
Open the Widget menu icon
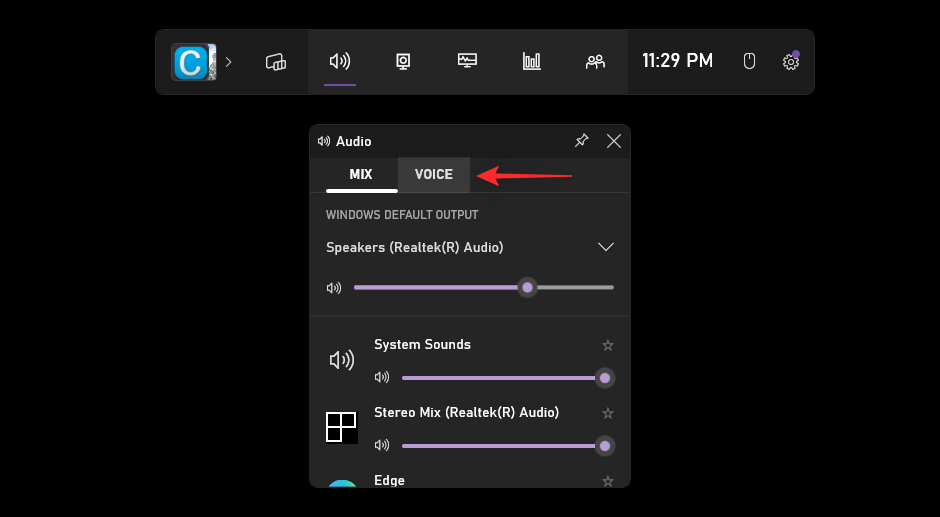[276, 62]
